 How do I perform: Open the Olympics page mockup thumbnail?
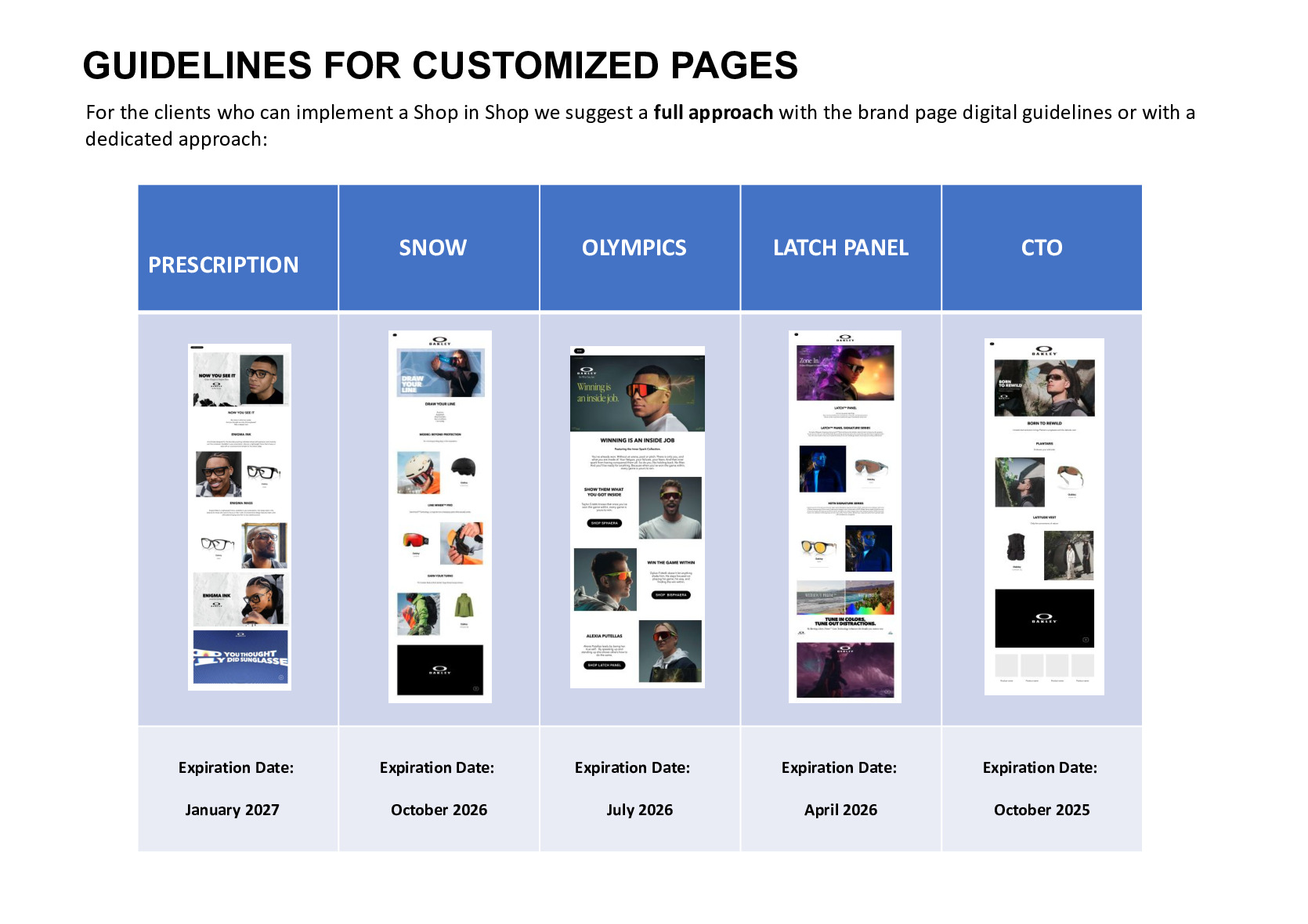click(x=638, y=517)
